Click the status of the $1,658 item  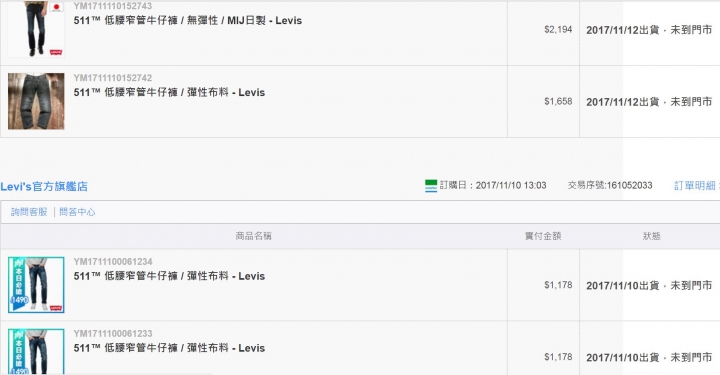[649, 101]
